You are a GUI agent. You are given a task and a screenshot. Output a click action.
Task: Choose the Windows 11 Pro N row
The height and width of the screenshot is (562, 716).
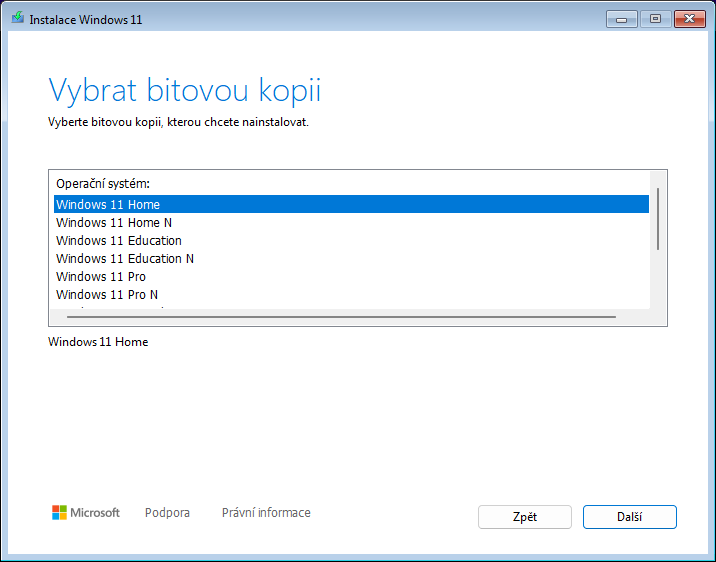351,294
